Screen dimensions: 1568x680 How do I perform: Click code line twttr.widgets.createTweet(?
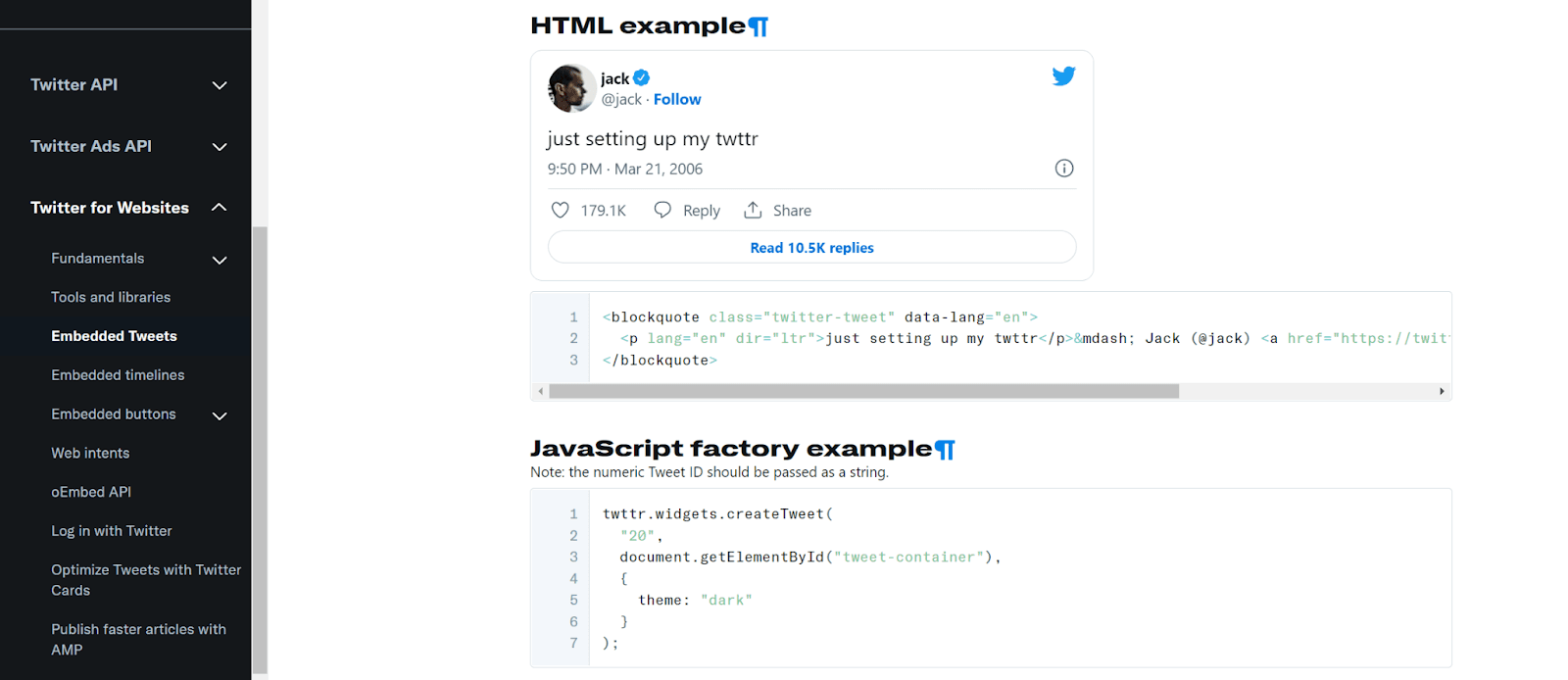click(x=717, y=513)
